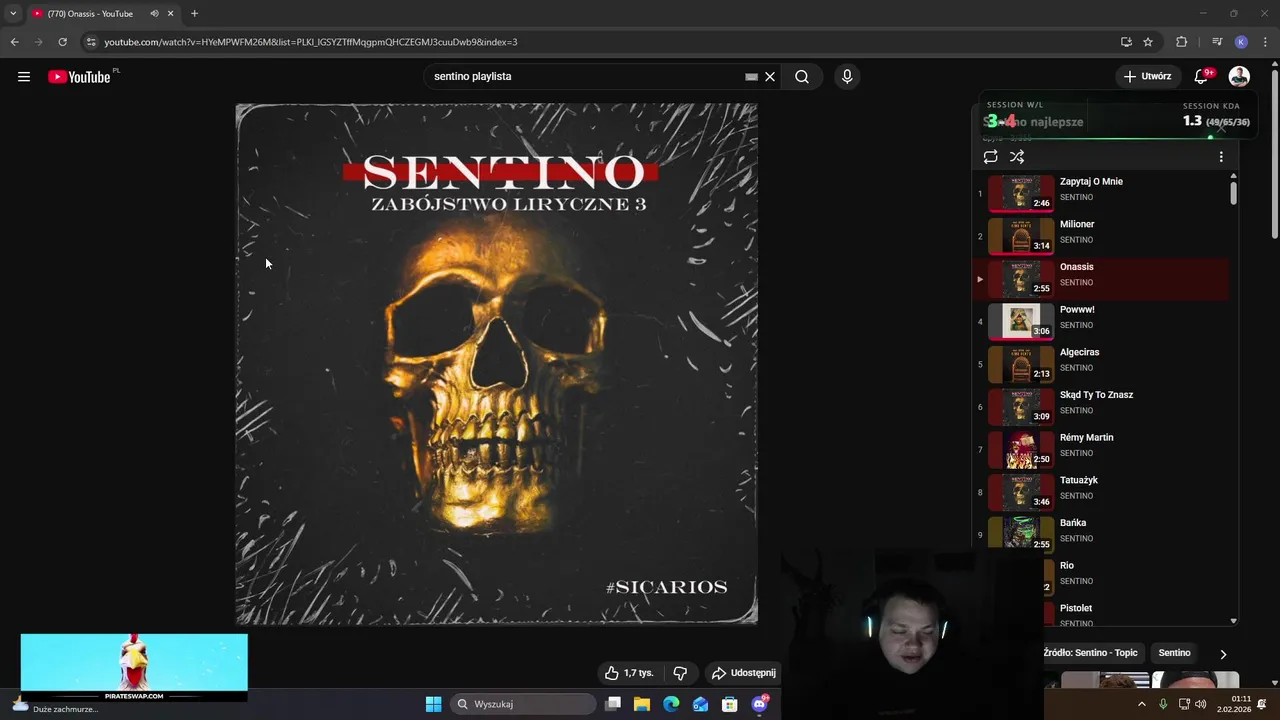Share the video with Udostępnij

743,673
